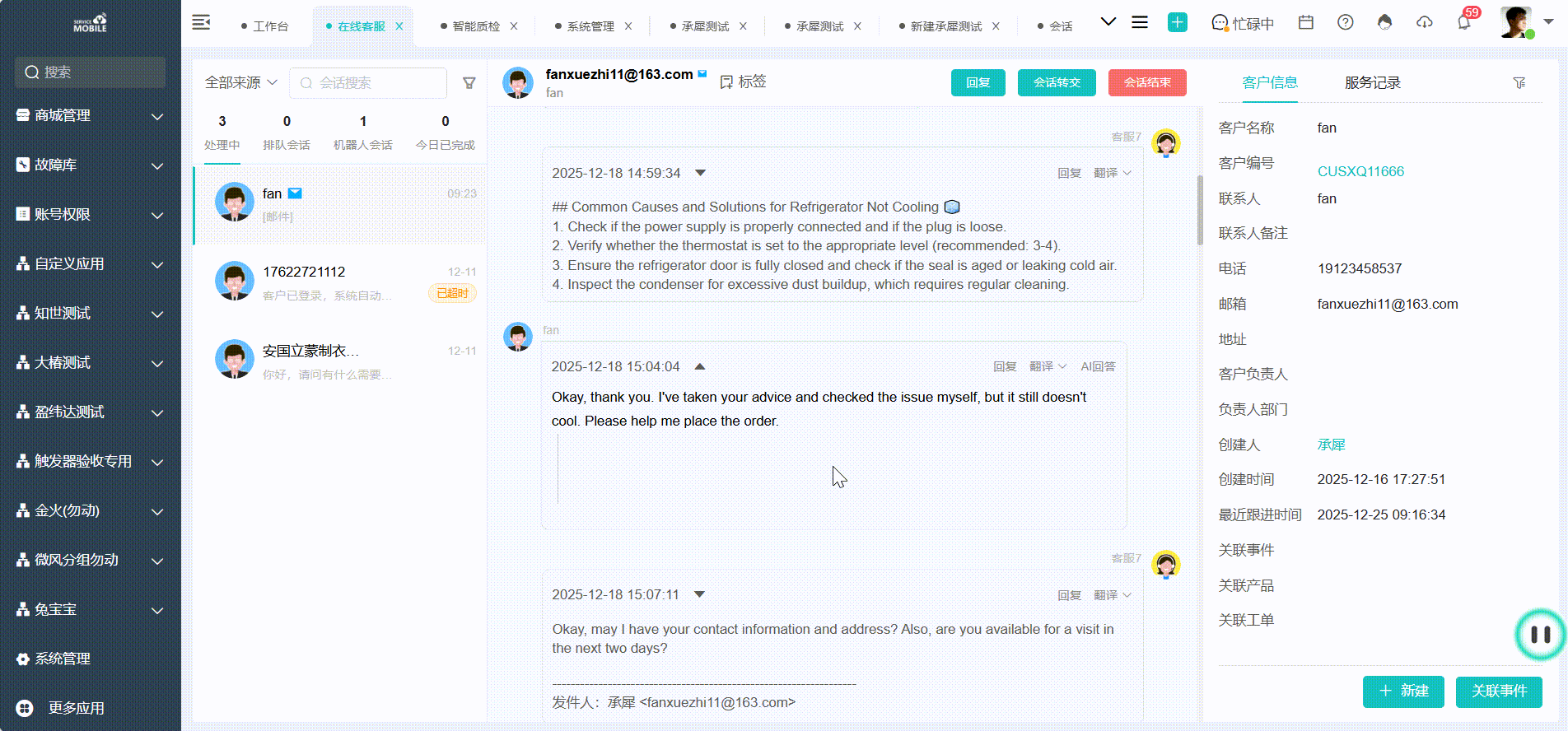1568x731 pixels.
Task: Open the 忙碌中 status selector
Action: 1243,23
